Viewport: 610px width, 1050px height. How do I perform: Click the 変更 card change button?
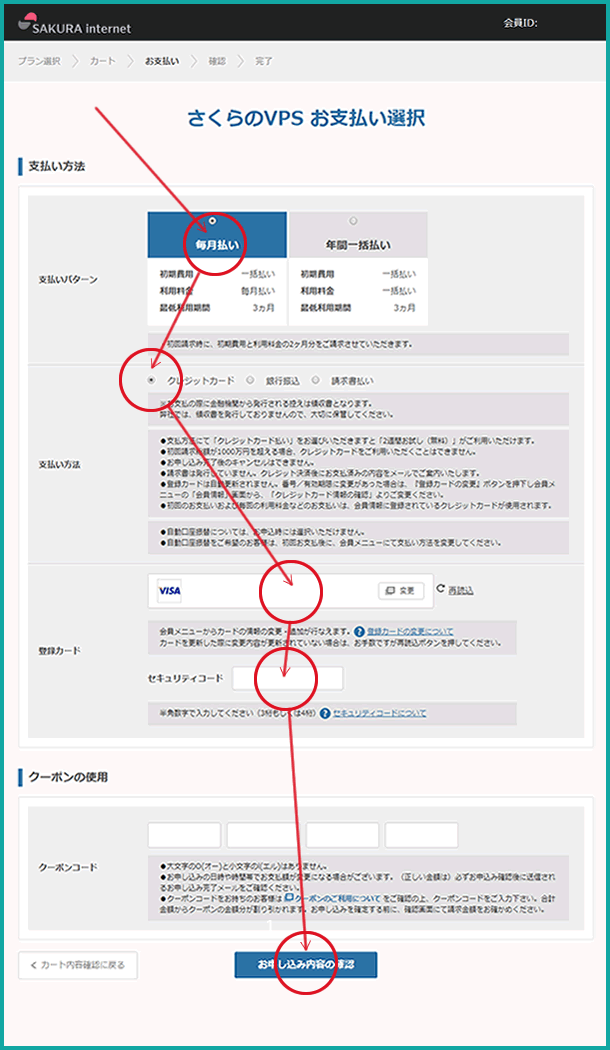pos(401,591)
